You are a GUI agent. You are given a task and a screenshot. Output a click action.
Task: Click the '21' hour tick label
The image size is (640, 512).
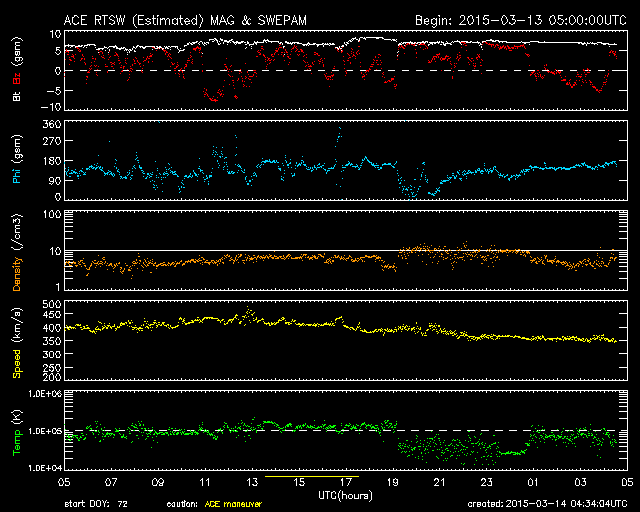pyautogui.click(x=439, y=482)
